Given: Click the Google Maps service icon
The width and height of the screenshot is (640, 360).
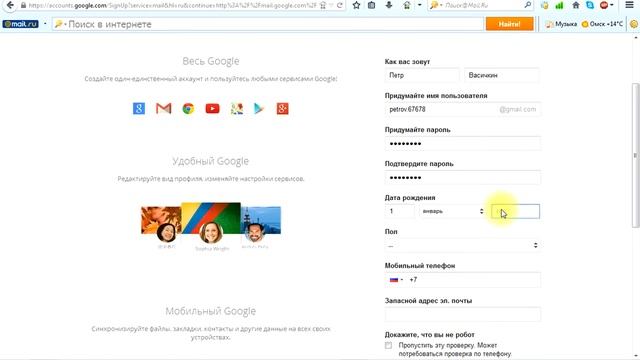Looking at the screenshot, I should click(237, 109).
